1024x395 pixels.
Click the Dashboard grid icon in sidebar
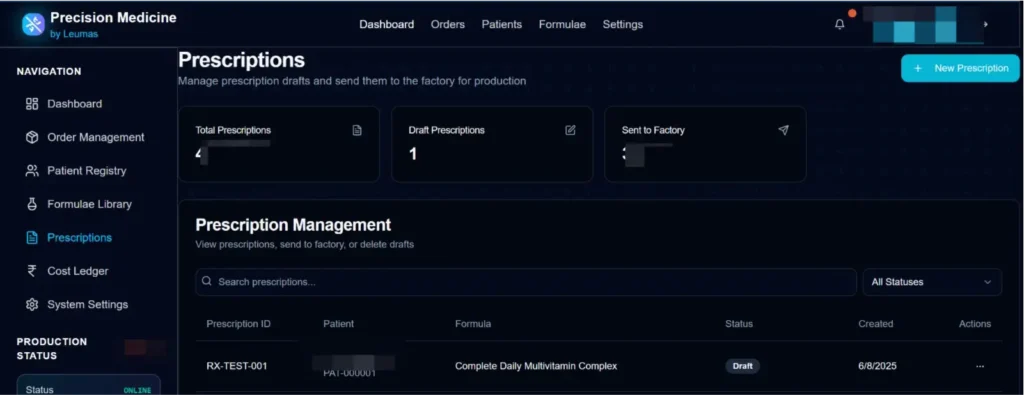click(x=32, y=104)
